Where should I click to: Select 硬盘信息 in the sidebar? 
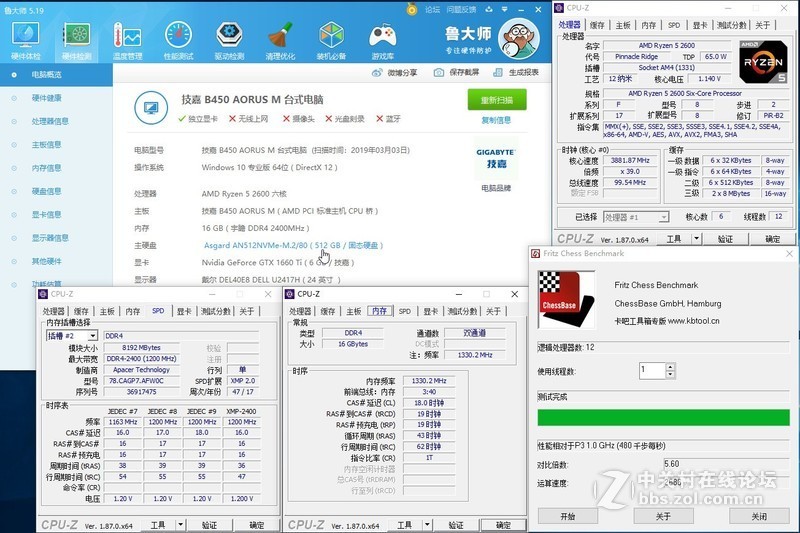click(46, 191)
